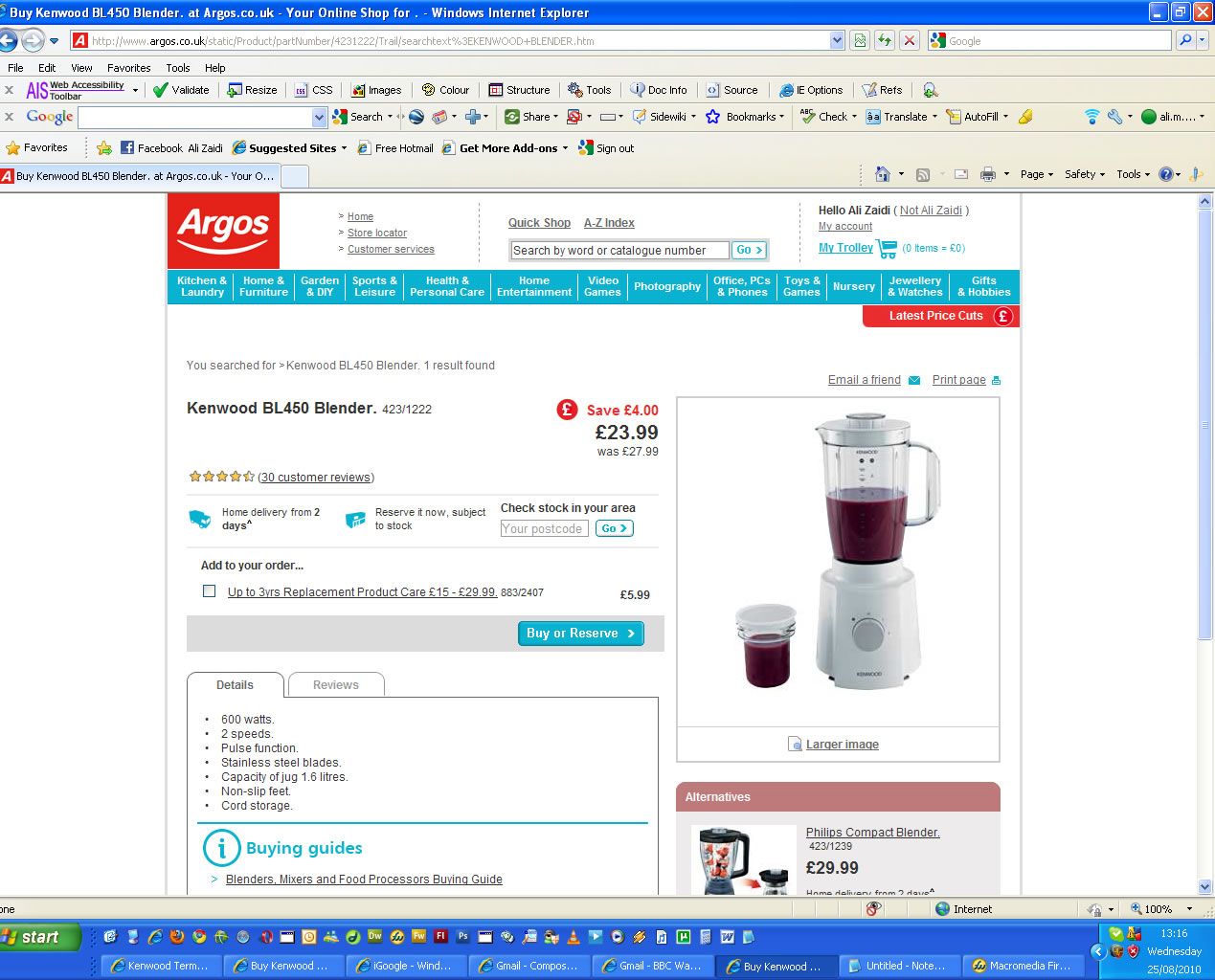This screenshot has width=1215, height=980.
Task: Click the red Stop loading icon
Action: point(910,40)
